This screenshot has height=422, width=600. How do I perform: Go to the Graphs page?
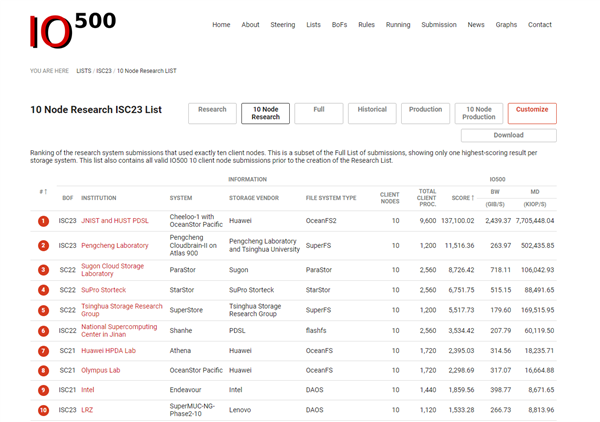click(506, 25)
